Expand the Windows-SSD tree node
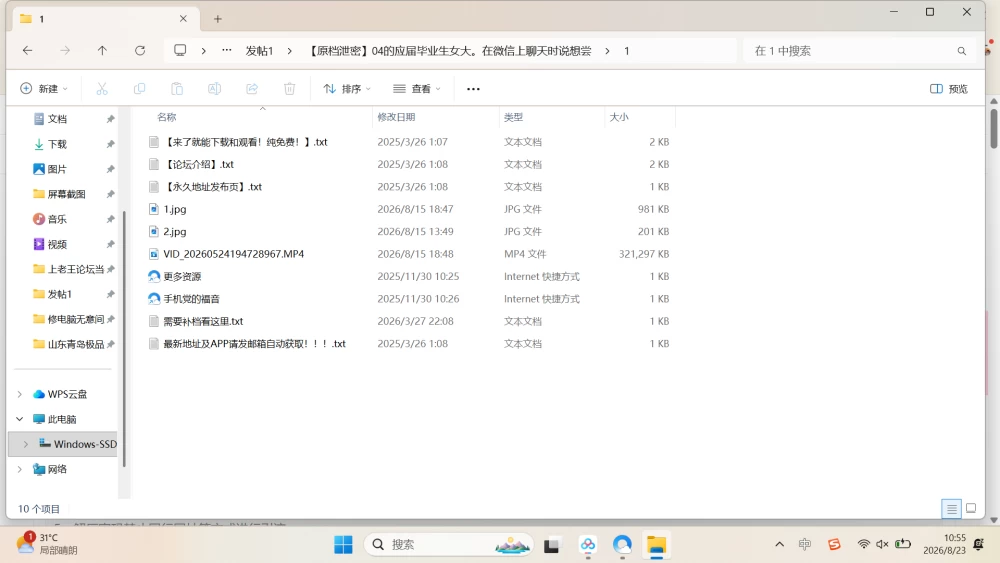The height and width of the screenshot is (563, 1000). point(26,444)
